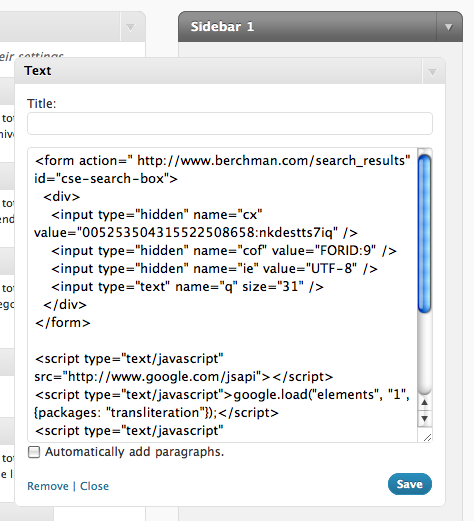Screen dimensions: 474x521
Task: Close the Text widget settings
Action: coord(94,486)
